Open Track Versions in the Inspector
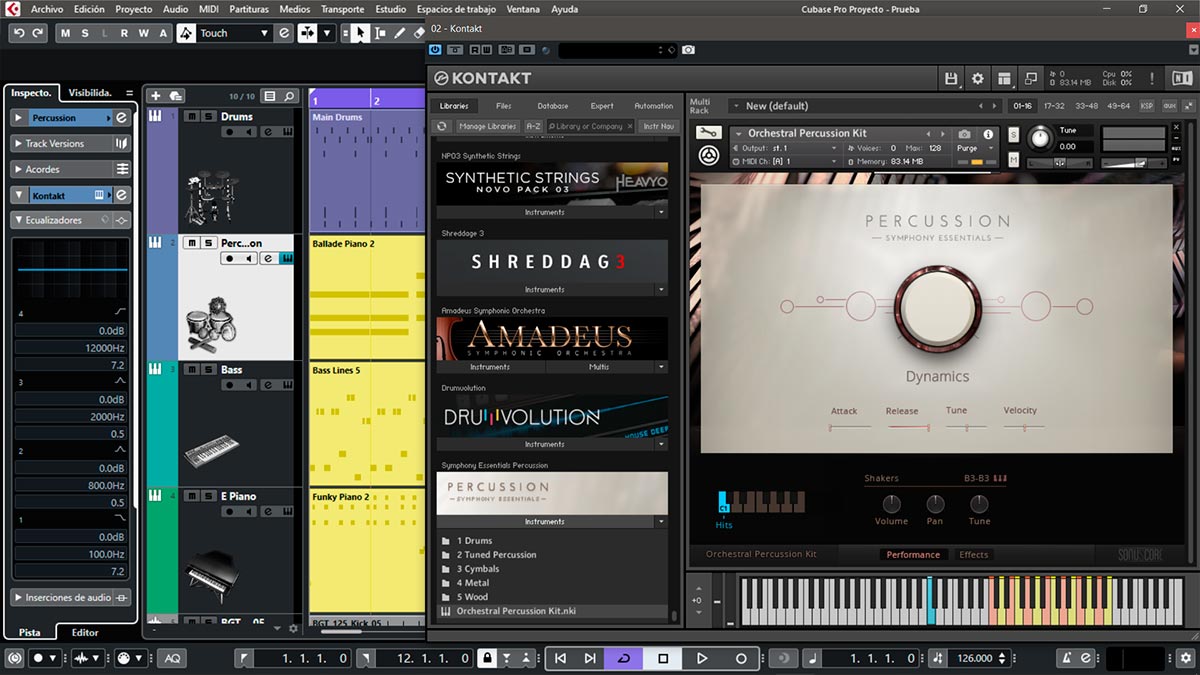 [x=71, y=143]
